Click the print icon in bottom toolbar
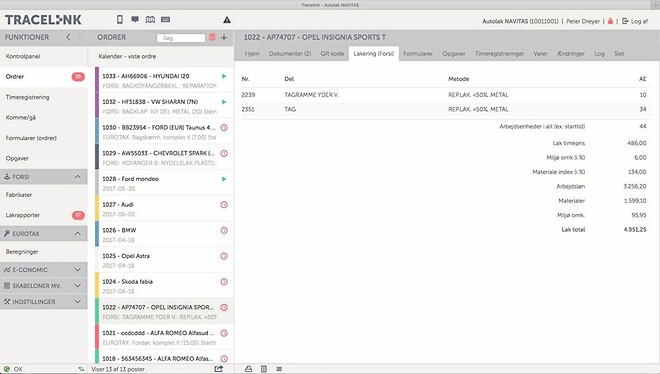The image size is (660, 374). tap(248, 369)
